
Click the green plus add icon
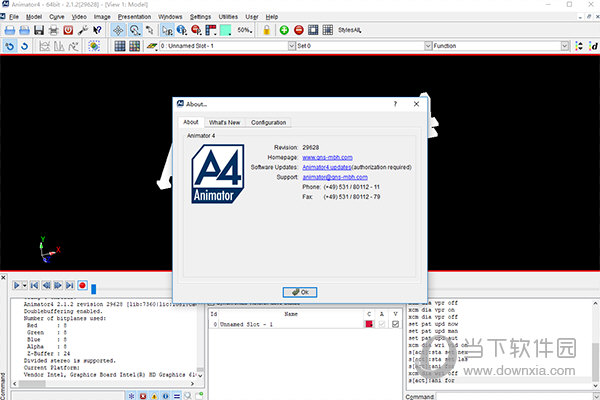[284, 30]
